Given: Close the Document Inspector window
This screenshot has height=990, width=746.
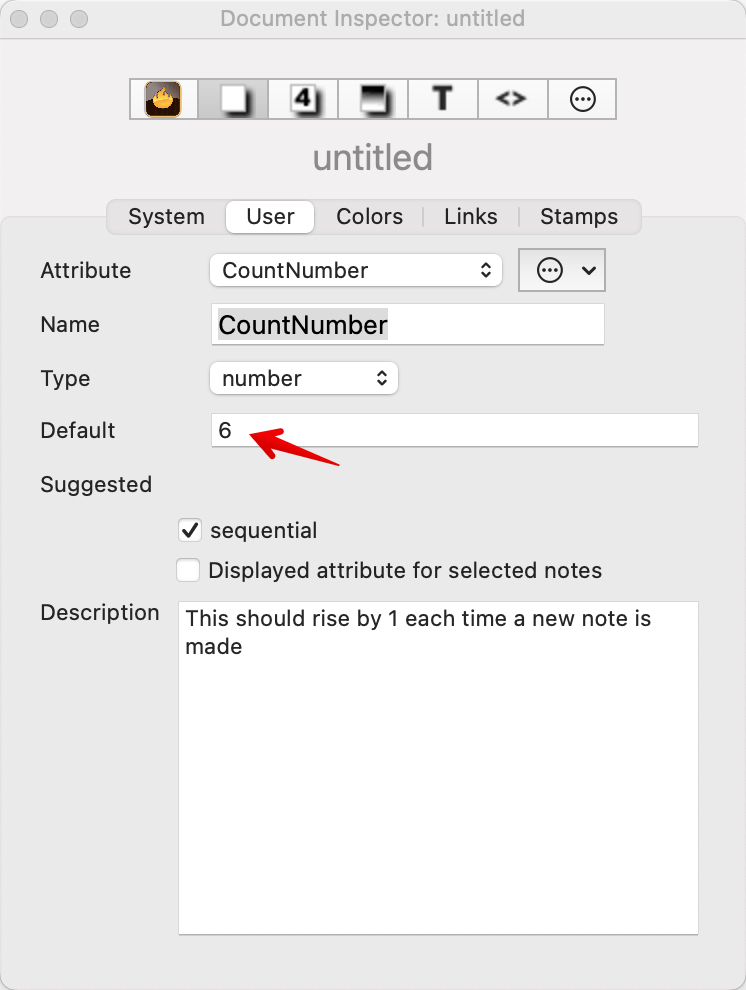Looking at the screenshot, I should (20, 19).
